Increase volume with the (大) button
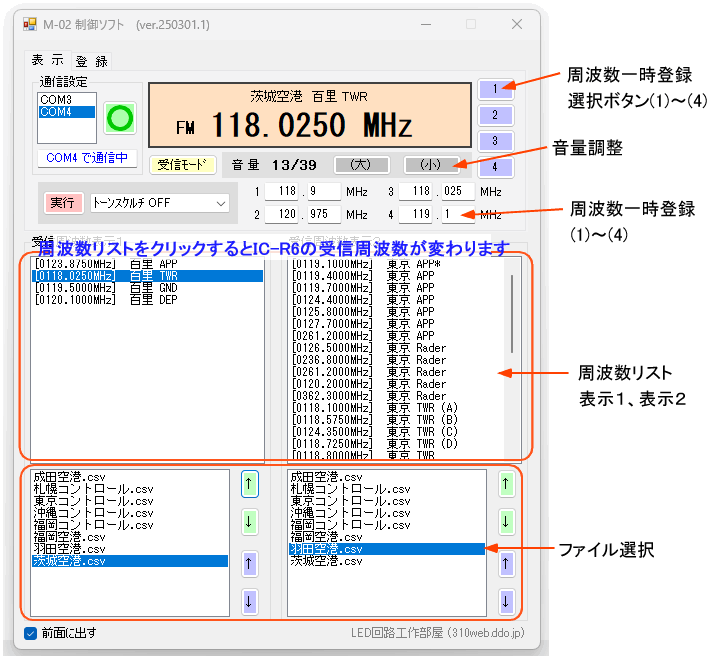Viewport: 717px width, 661px height. pos(361,164)
